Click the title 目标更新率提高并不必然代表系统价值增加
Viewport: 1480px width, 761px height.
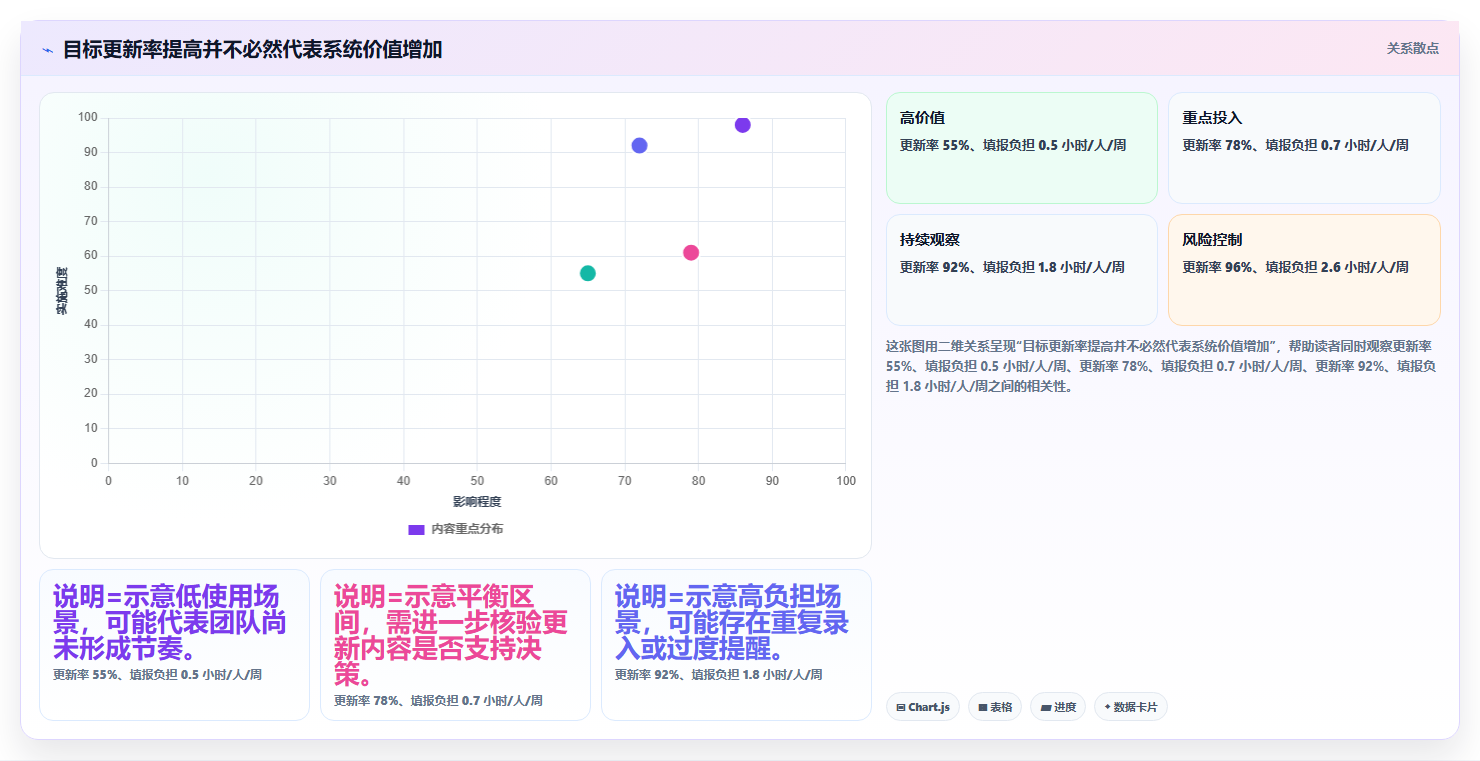252,49
